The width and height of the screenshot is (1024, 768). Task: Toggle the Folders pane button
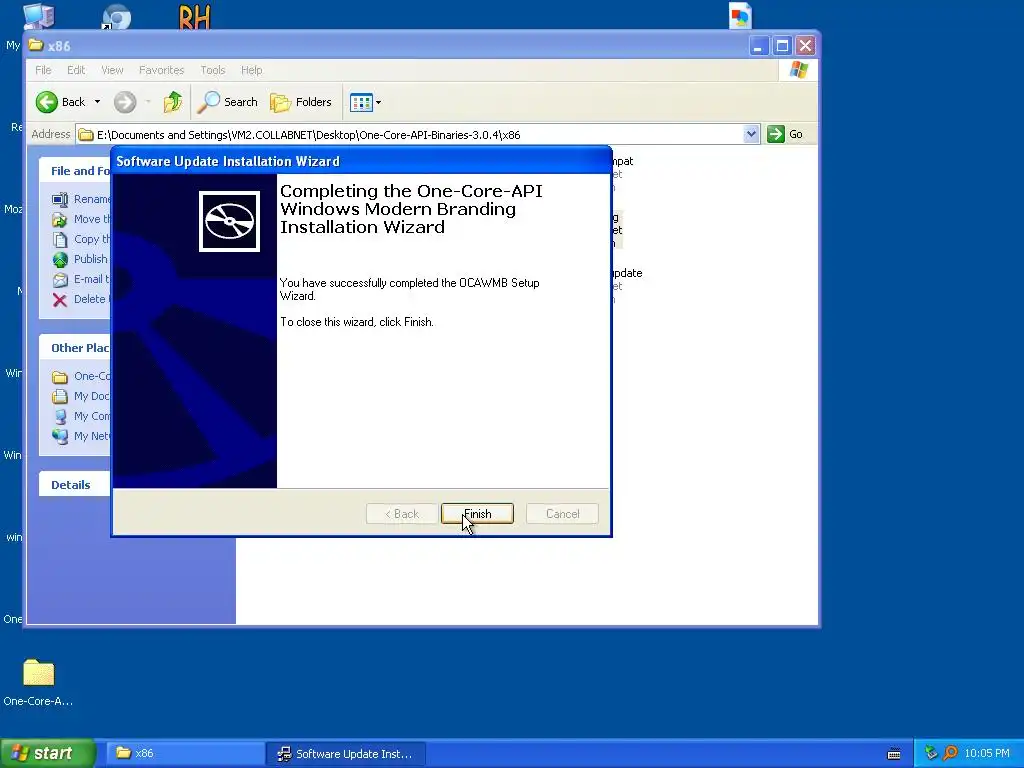[301, 102]
